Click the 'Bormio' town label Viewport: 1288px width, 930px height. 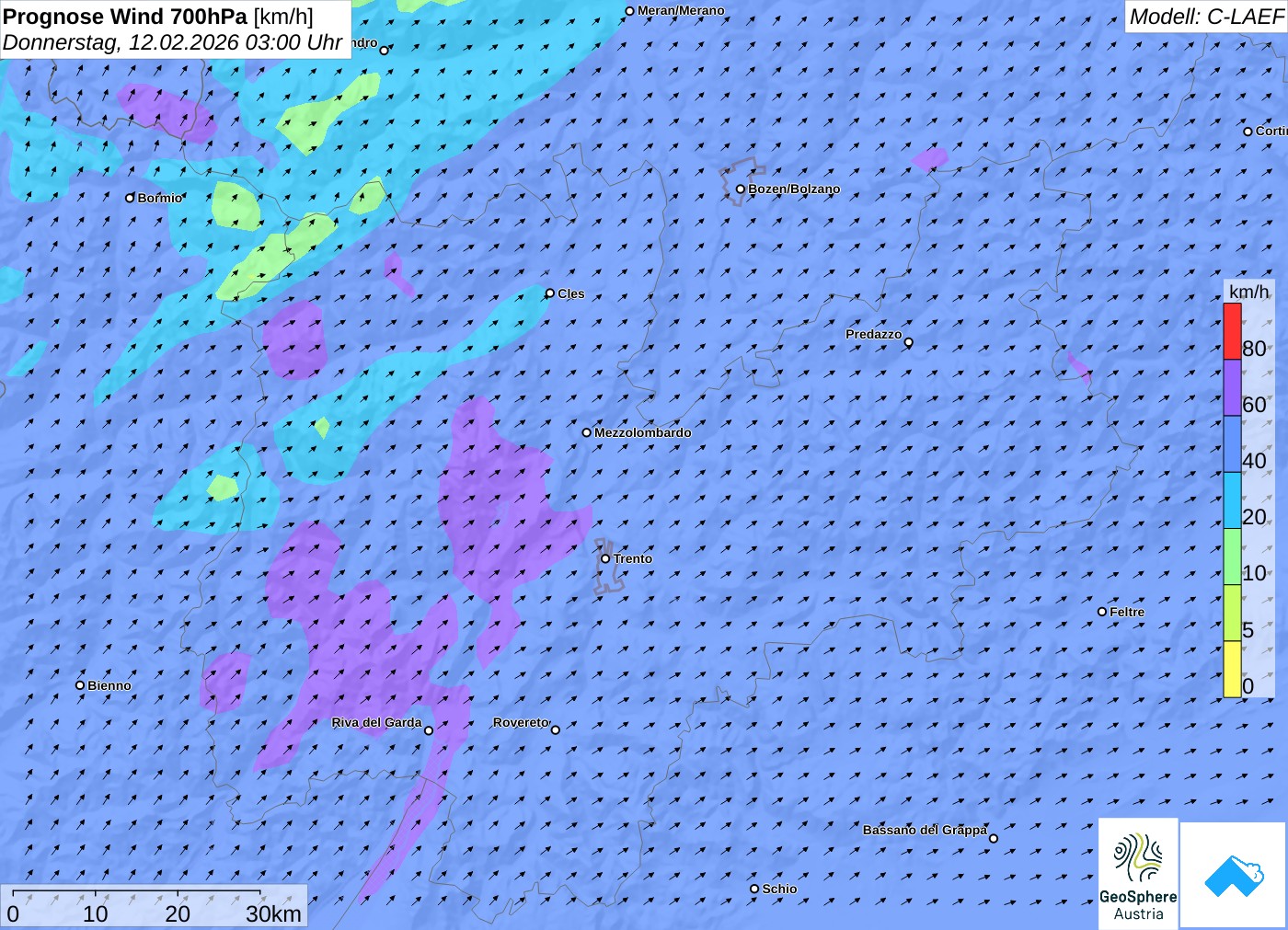[x=160, y=198]
